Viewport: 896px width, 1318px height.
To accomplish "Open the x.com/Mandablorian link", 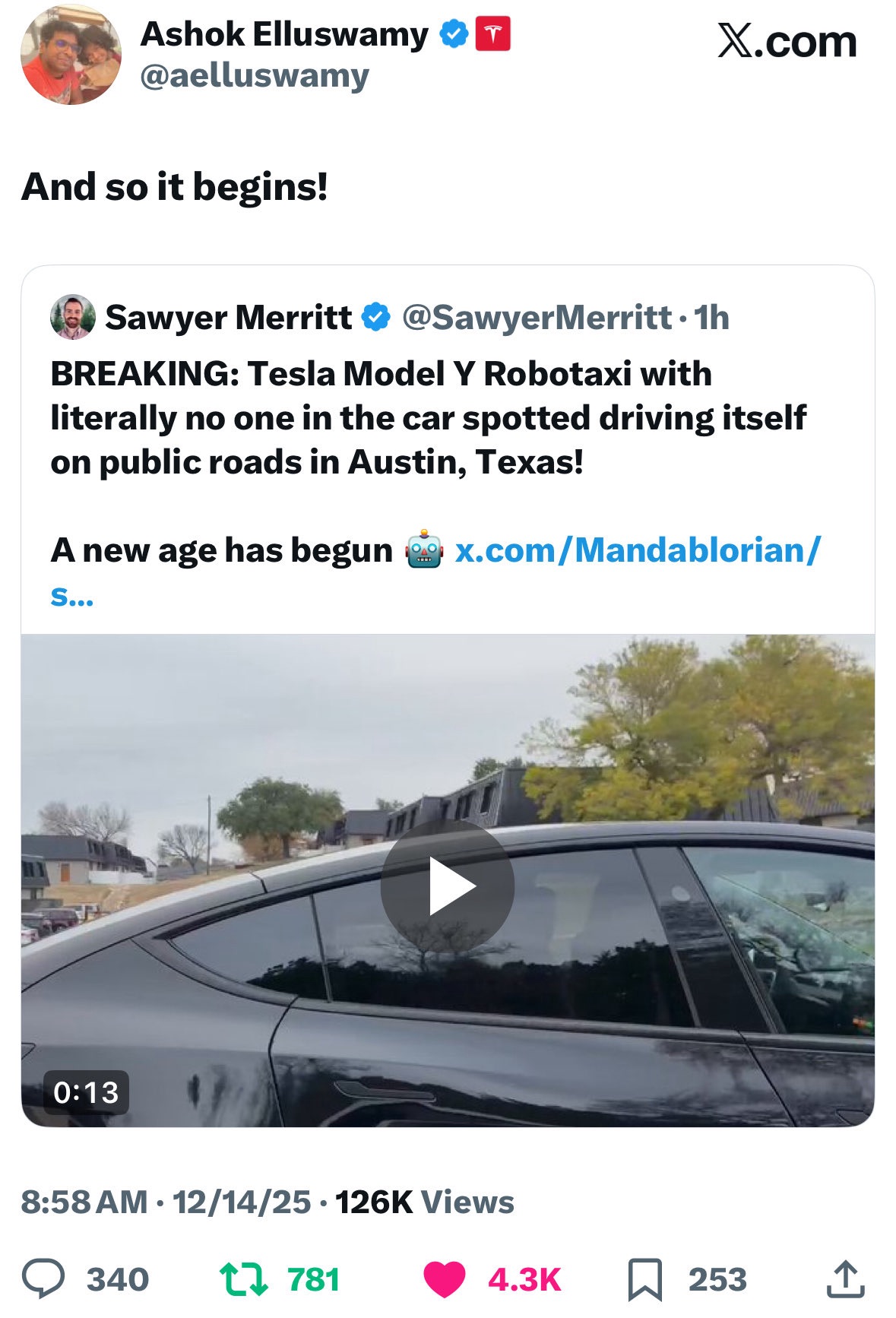I will point(637,550).
